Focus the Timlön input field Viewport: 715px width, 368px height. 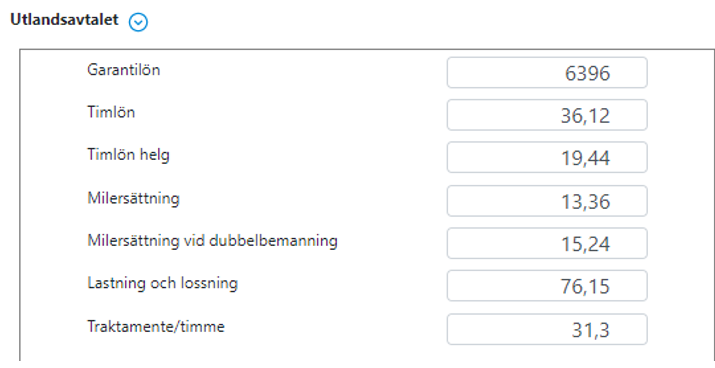tap(547, 115)
